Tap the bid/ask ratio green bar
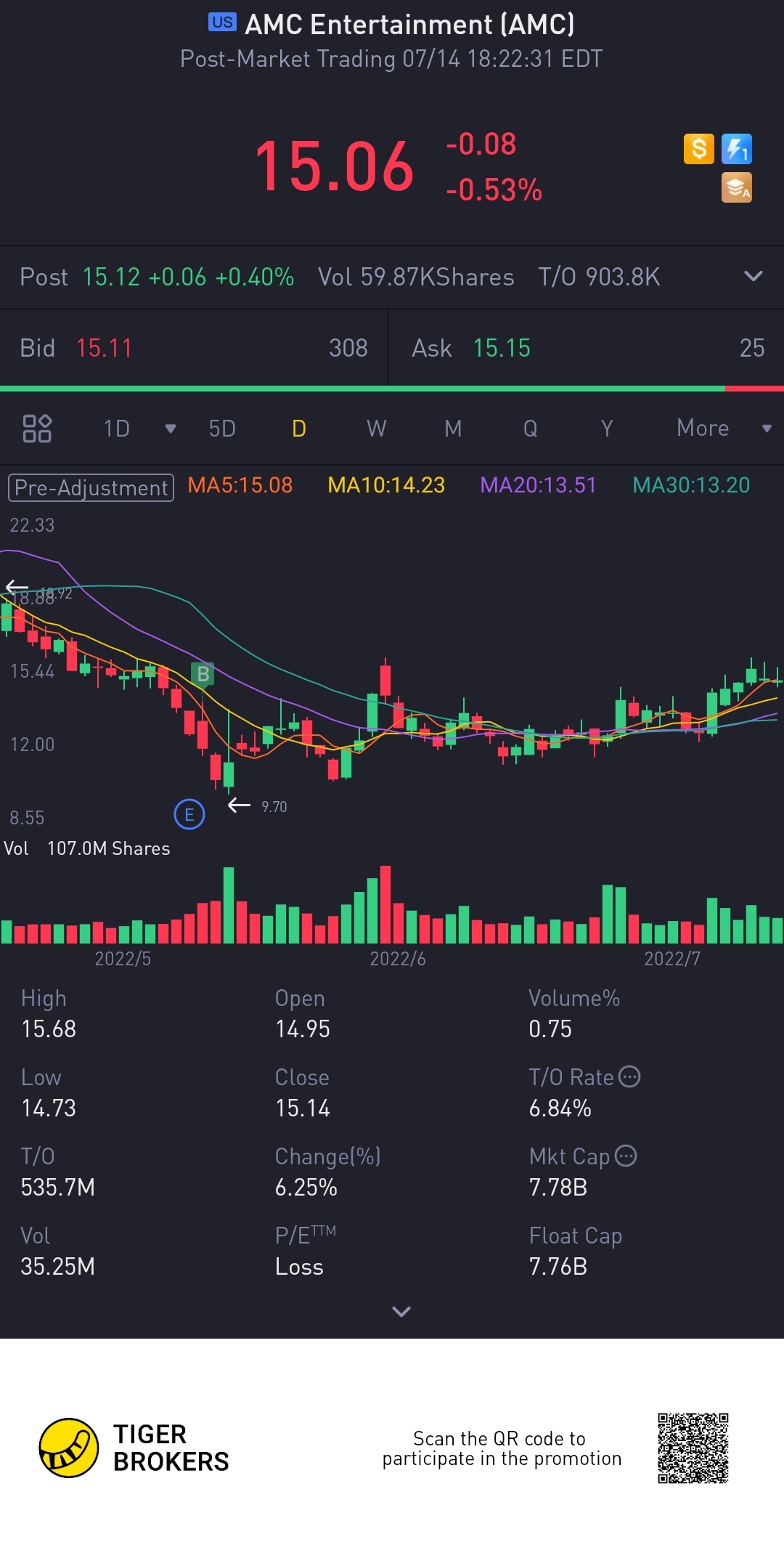This screenshot has height=1558, width=784. click(362, 389)
